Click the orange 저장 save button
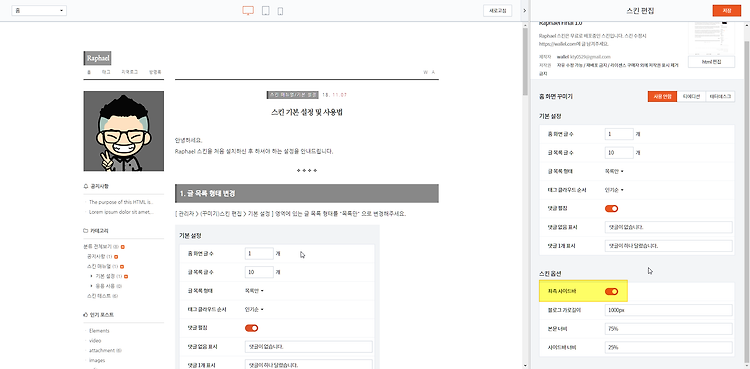Screen dimensions: 750x369 [x=727, y=11]
